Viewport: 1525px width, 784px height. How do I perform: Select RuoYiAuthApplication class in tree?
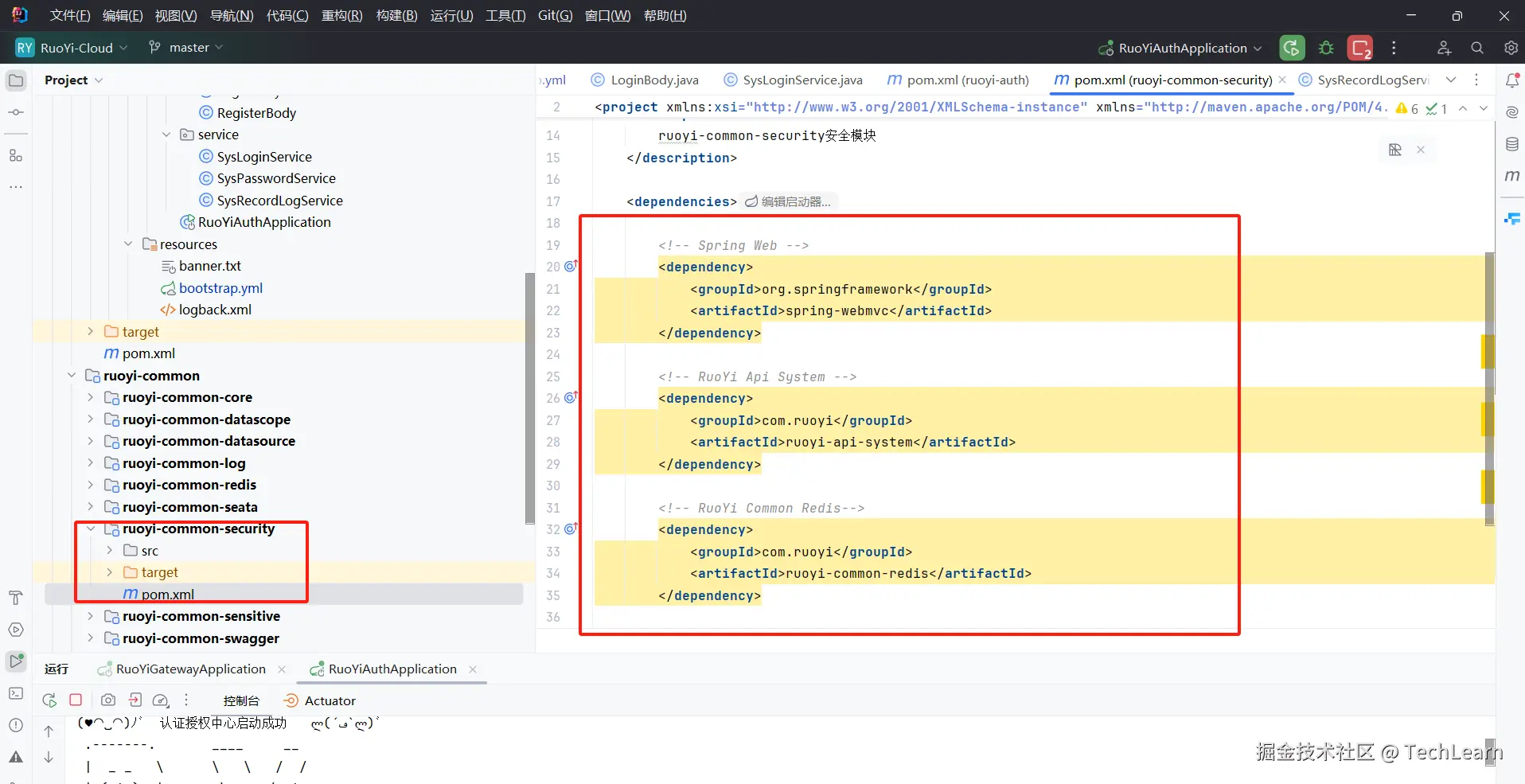[x=264, y=222]
